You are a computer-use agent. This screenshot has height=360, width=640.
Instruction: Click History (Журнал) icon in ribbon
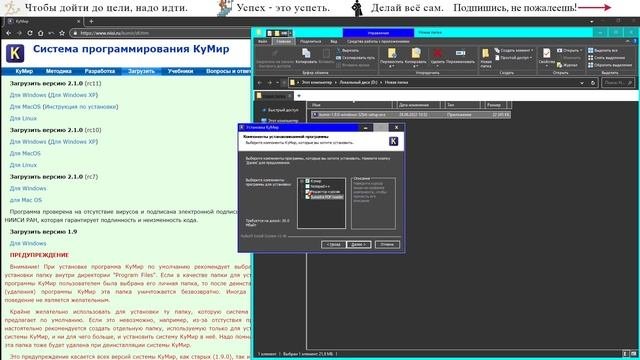[559, 65]
